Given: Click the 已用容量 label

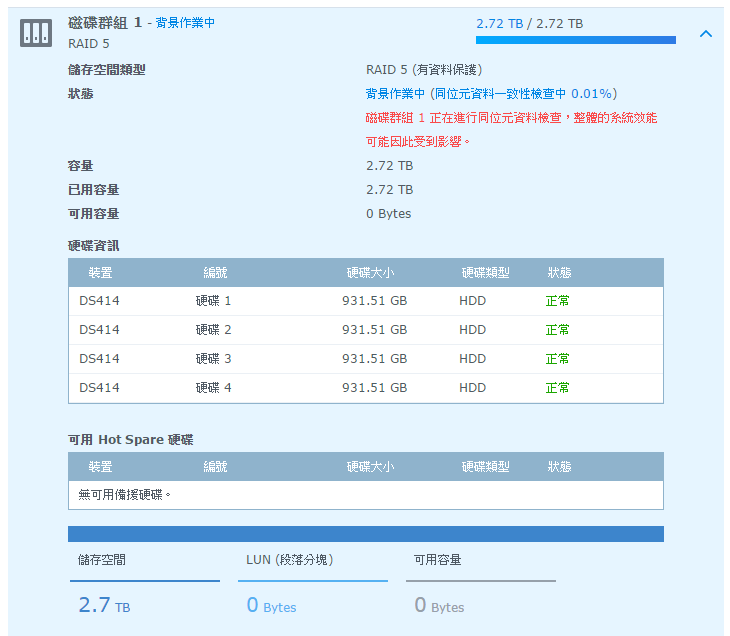Looking at the screenshot, I should [x=94, y=190].
